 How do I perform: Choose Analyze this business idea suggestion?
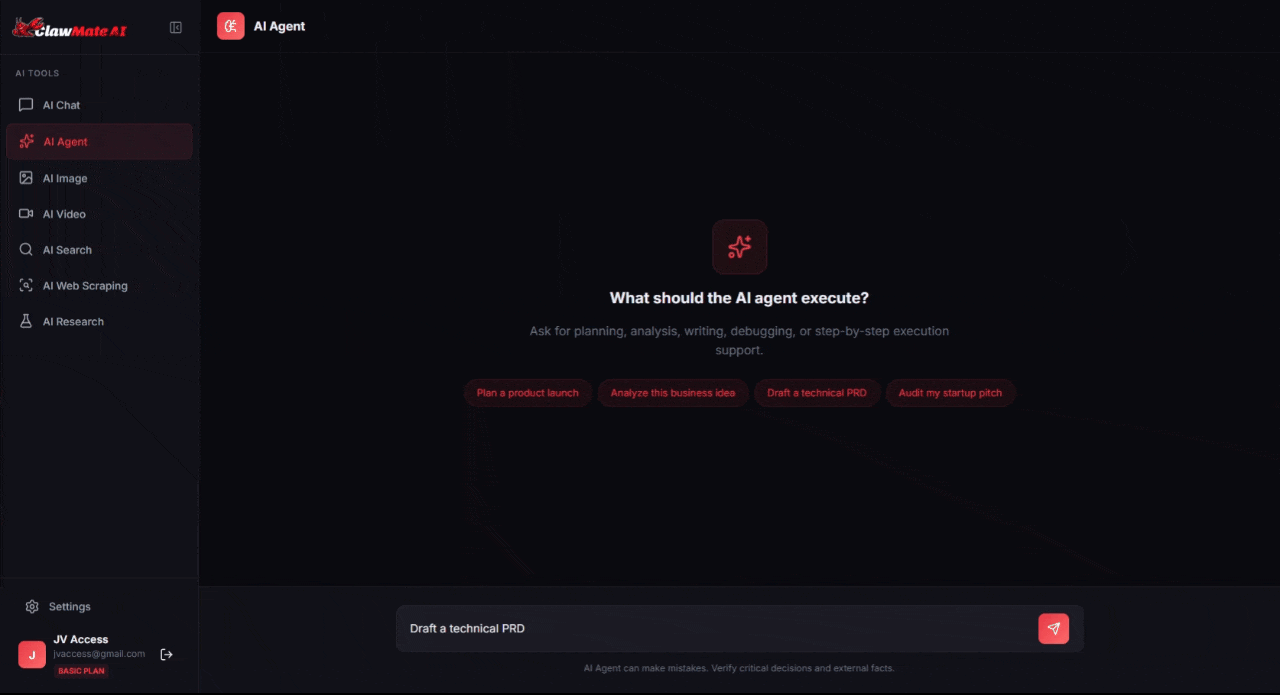tap(673, 393)
